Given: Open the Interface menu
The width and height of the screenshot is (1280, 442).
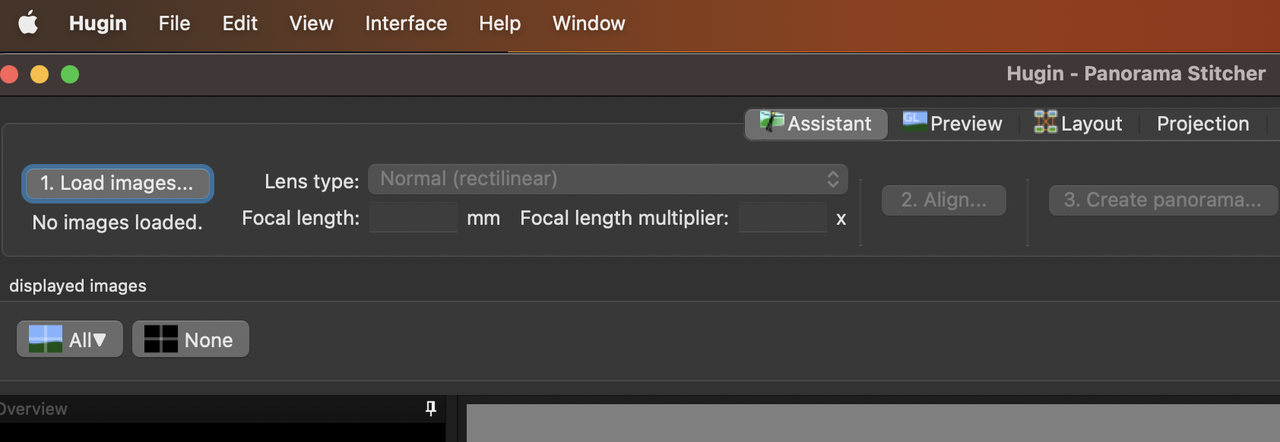Looking at the screenshot, I should [406, 23].
